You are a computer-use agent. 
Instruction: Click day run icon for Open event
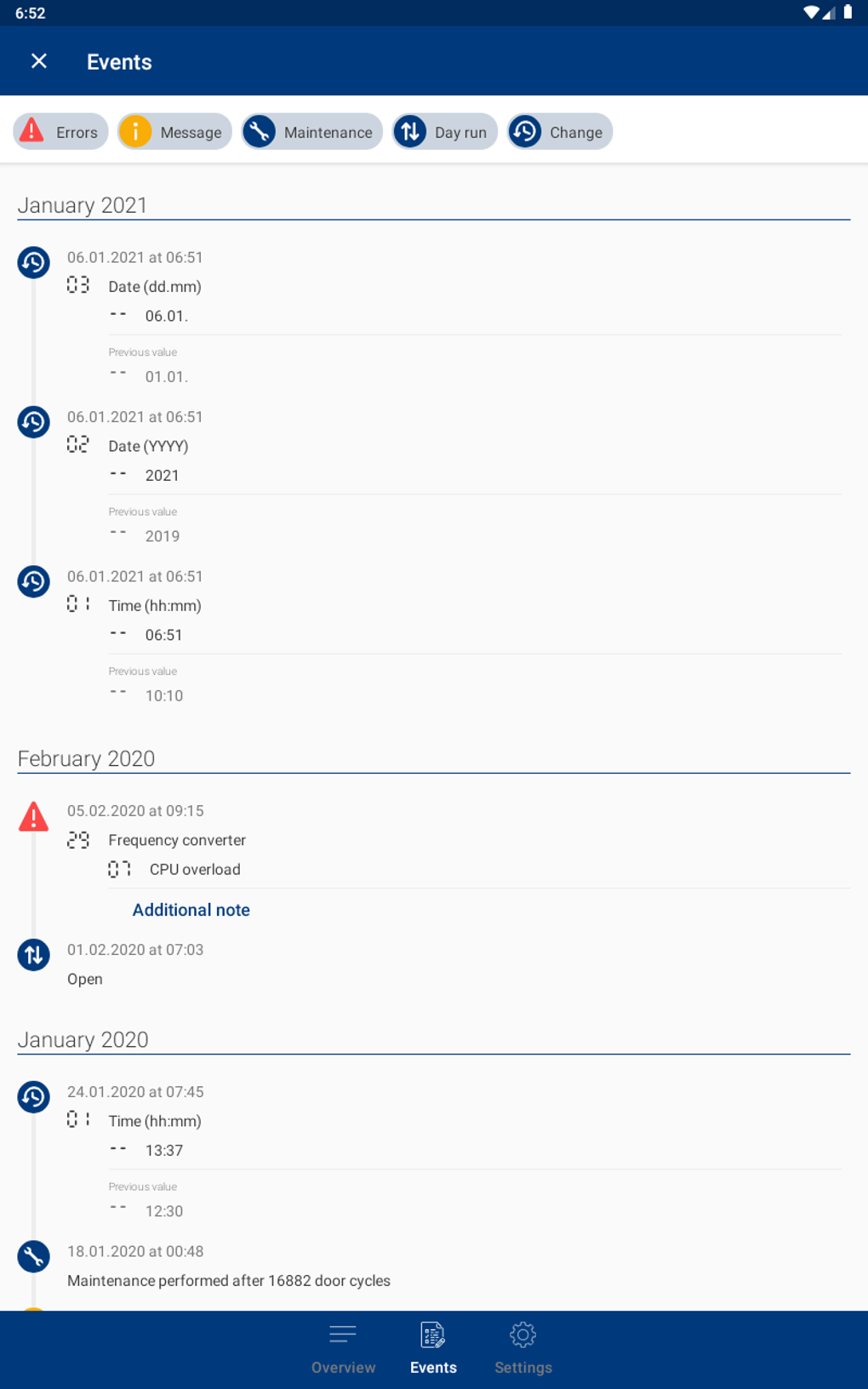[34, 955]
